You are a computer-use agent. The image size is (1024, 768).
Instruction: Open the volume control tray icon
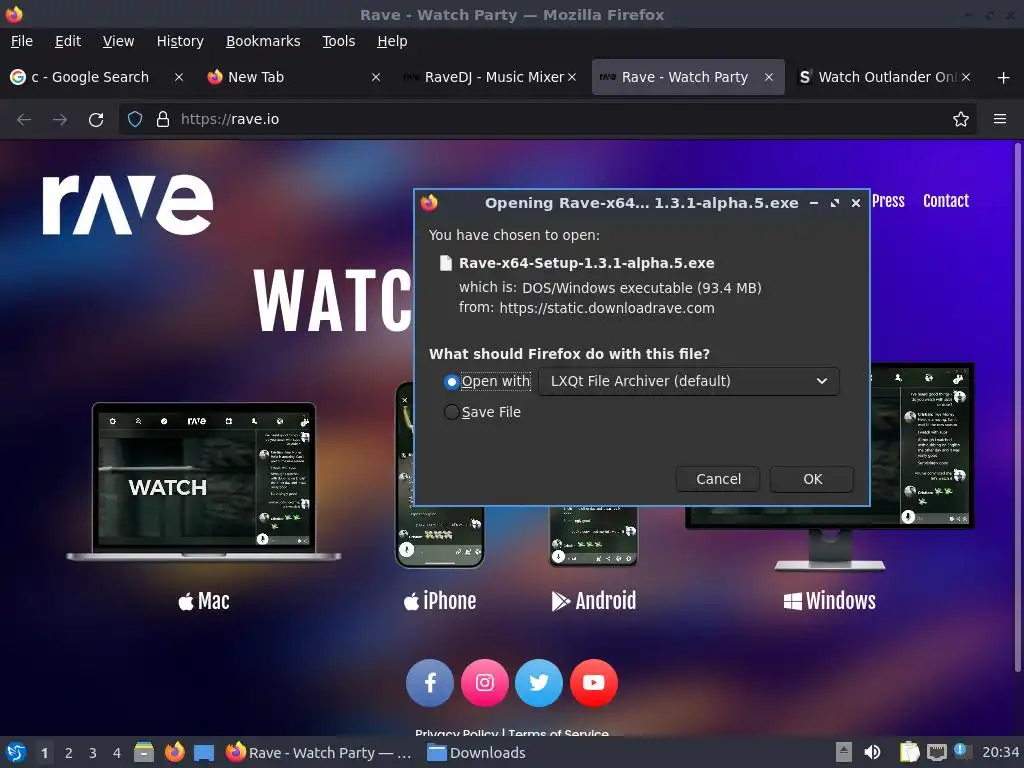[x=872, y=753]
